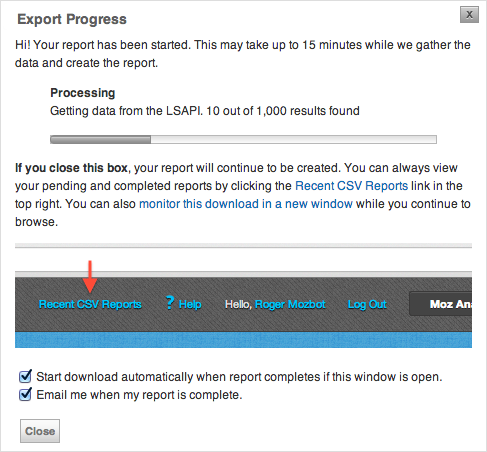
Task: Click the blue strip under the navigation bar
Action: coord(243,340)
